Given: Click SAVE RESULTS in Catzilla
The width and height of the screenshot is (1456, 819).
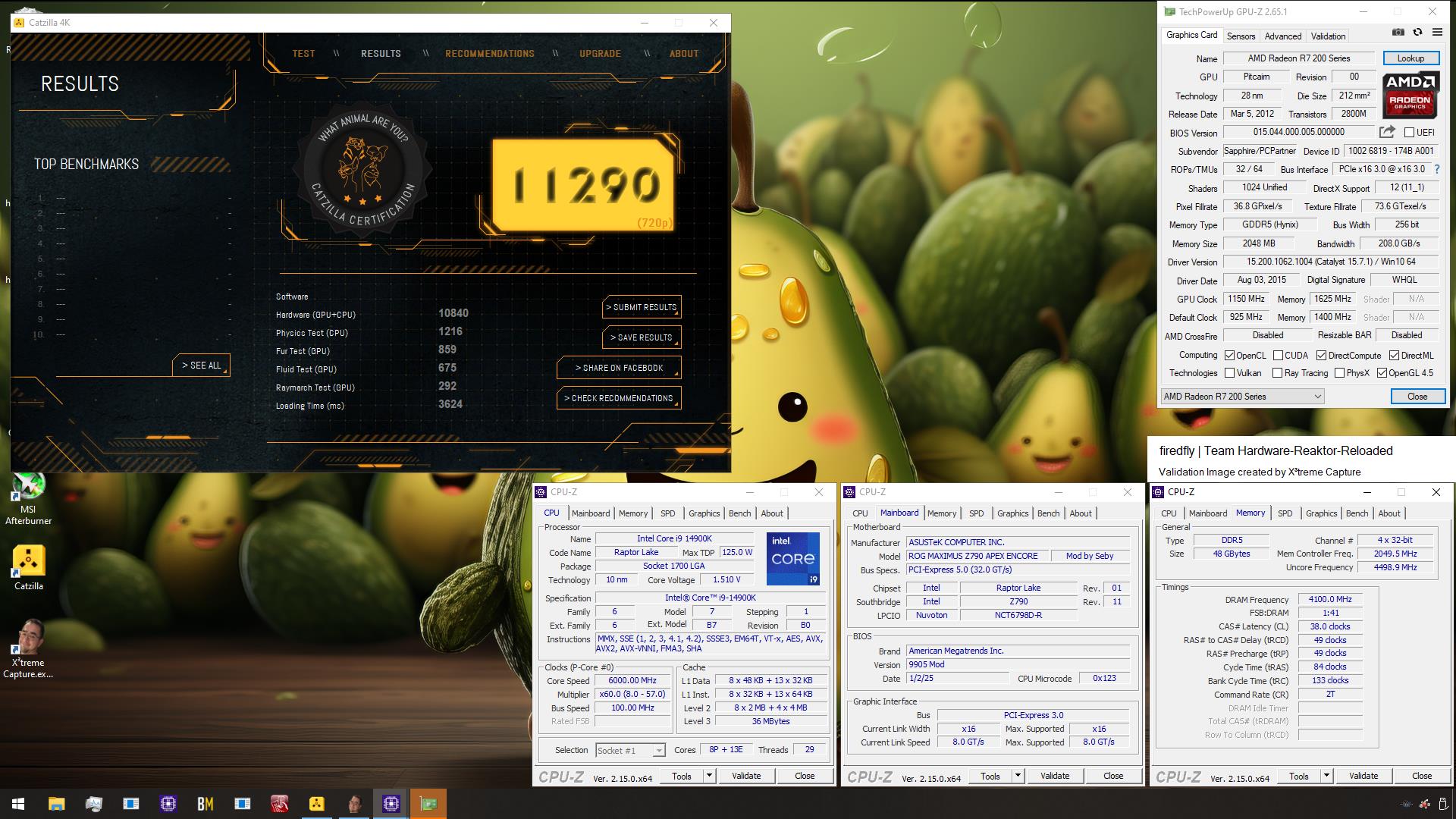Looking at the screenshot, I should point(641,337).
